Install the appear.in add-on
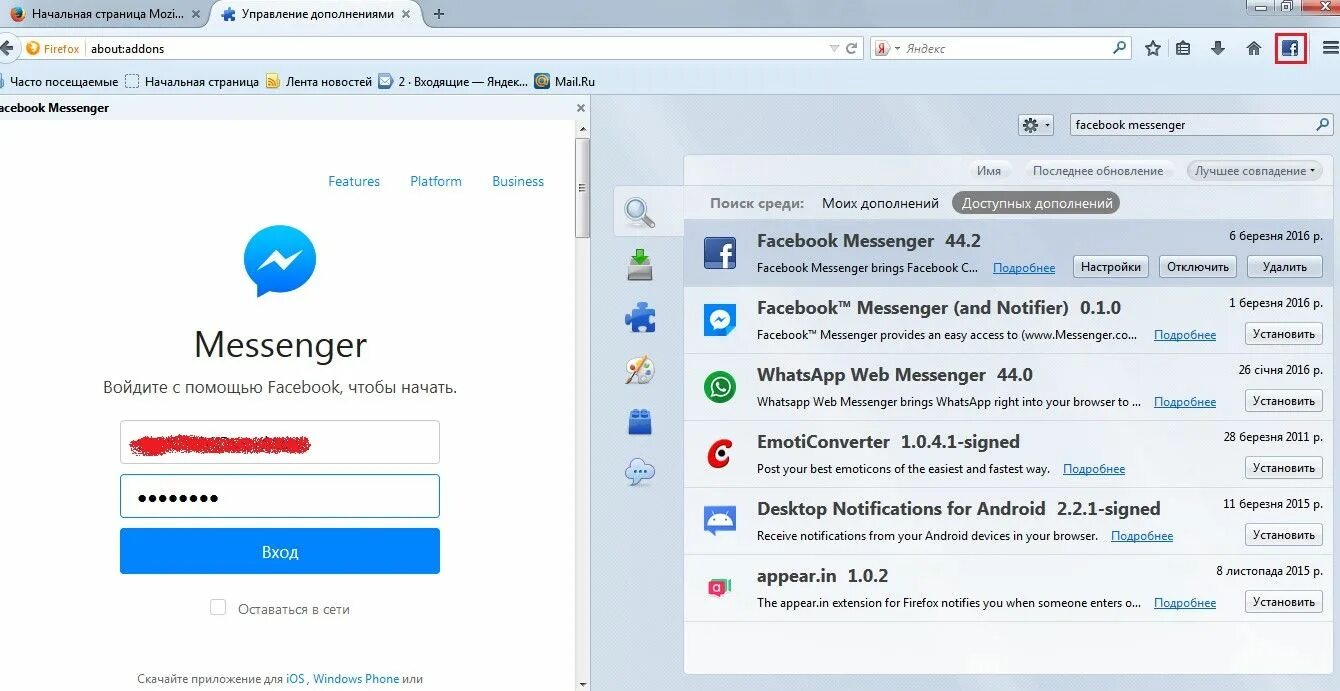The width and height of the screenshot is (1340, 691). (1284, 602)
